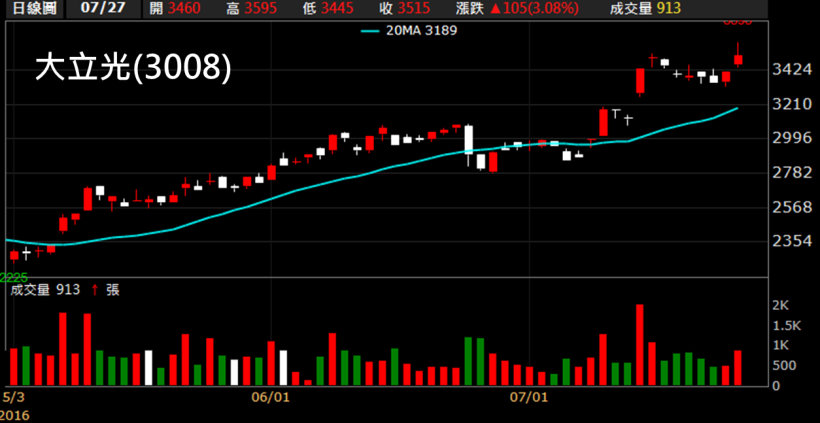Click the 500 volume axis label
The image size is (820, 423).
tap(783, 365)
